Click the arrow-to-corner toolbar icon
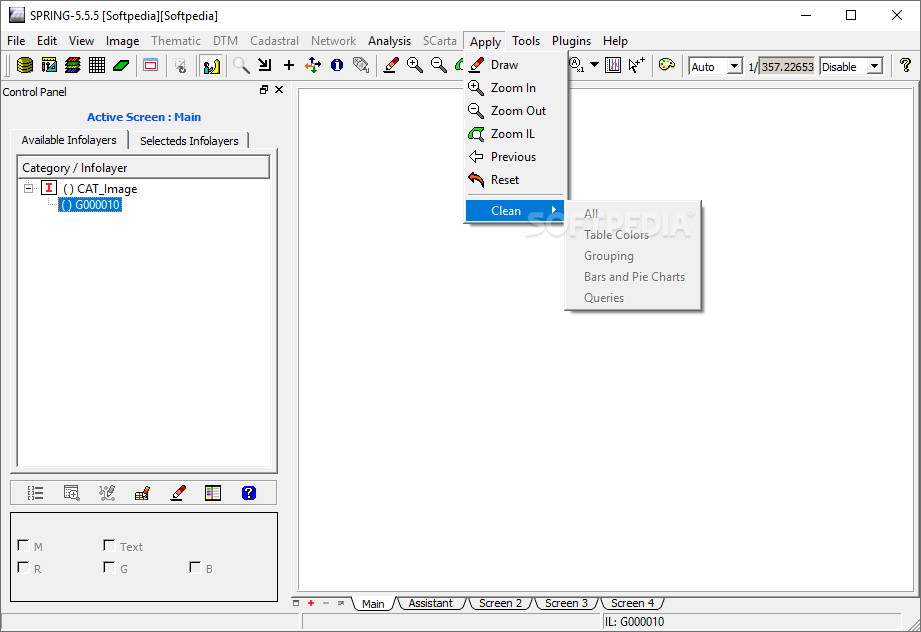 coord(265,65)
